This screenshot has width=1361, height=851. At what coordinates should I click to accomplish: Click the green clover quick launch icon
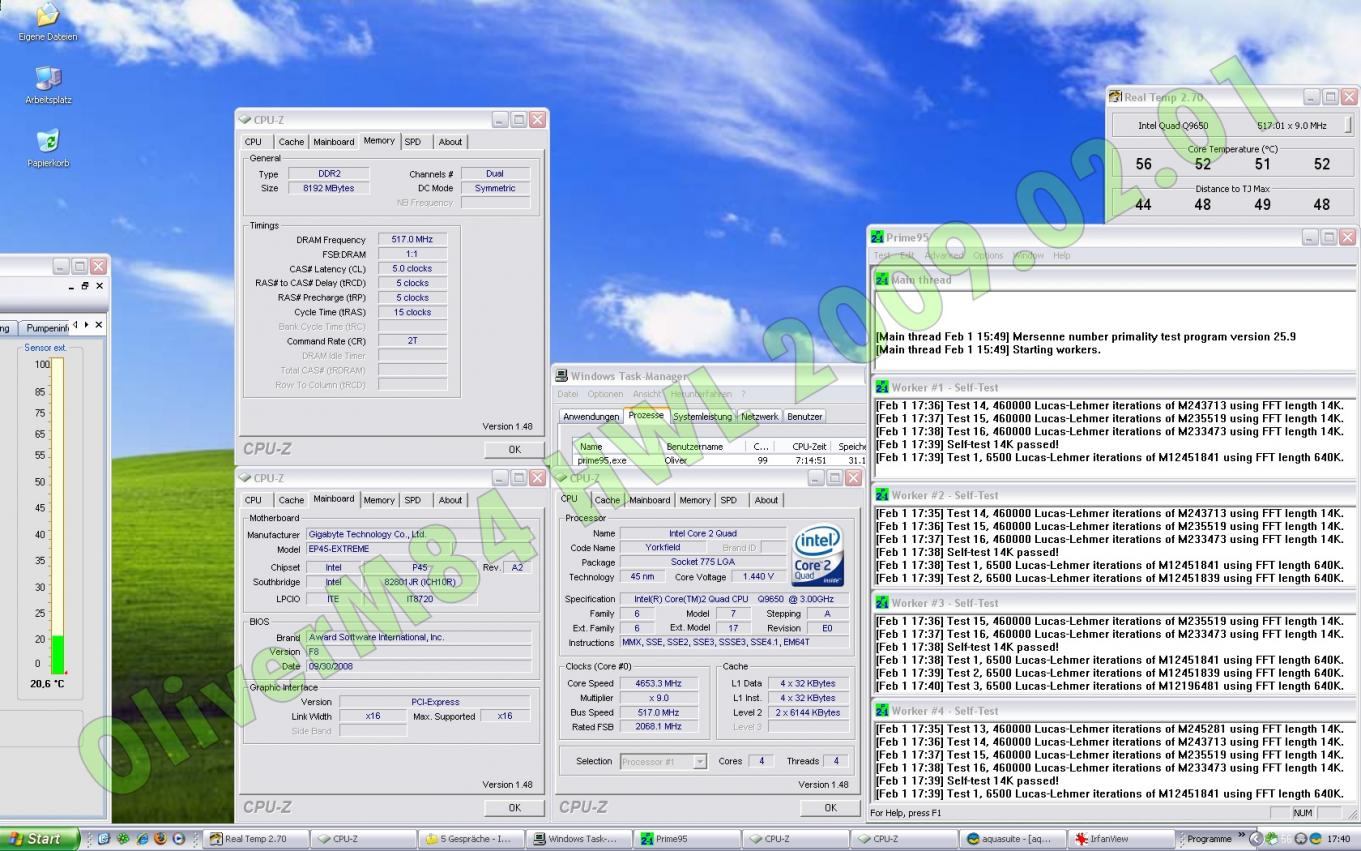pyautogui.click(x=123, y=839)
